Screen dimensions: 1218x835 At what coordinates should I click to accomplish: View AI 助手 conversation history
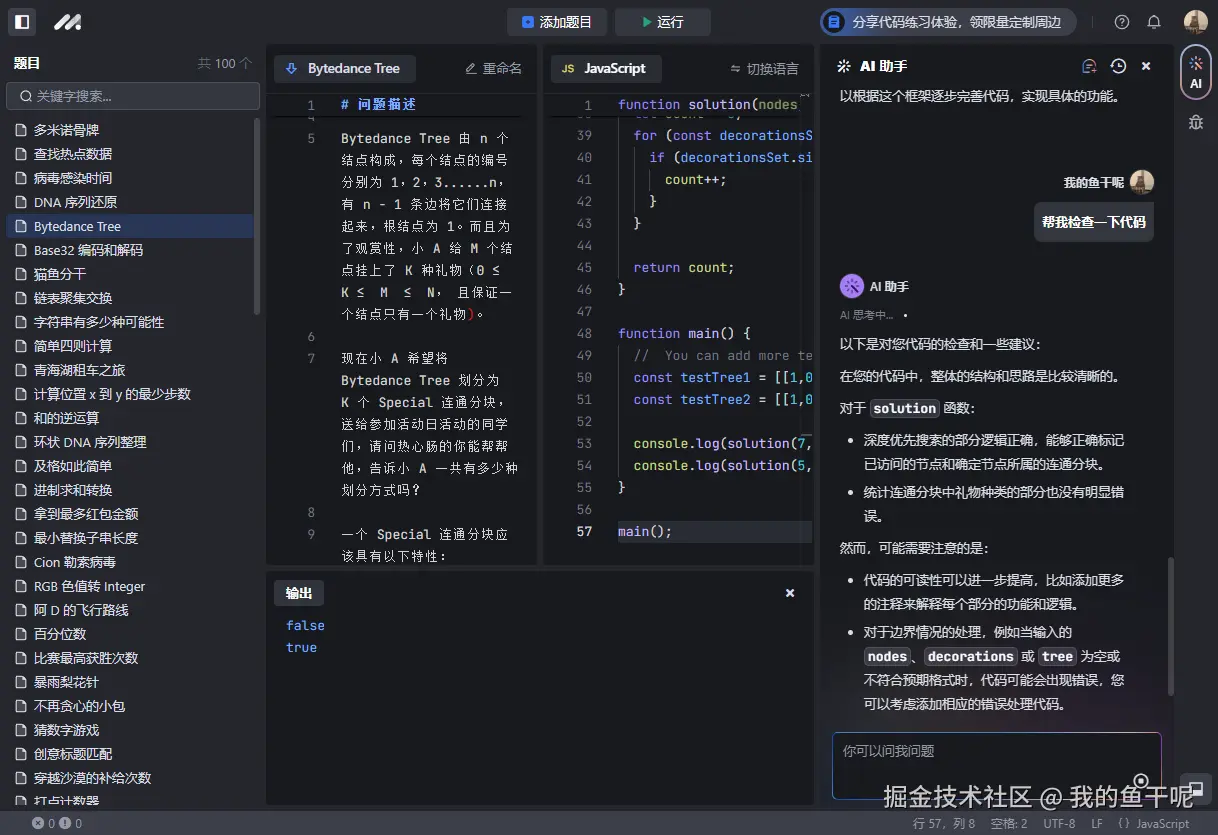(x=1117, y=66)
